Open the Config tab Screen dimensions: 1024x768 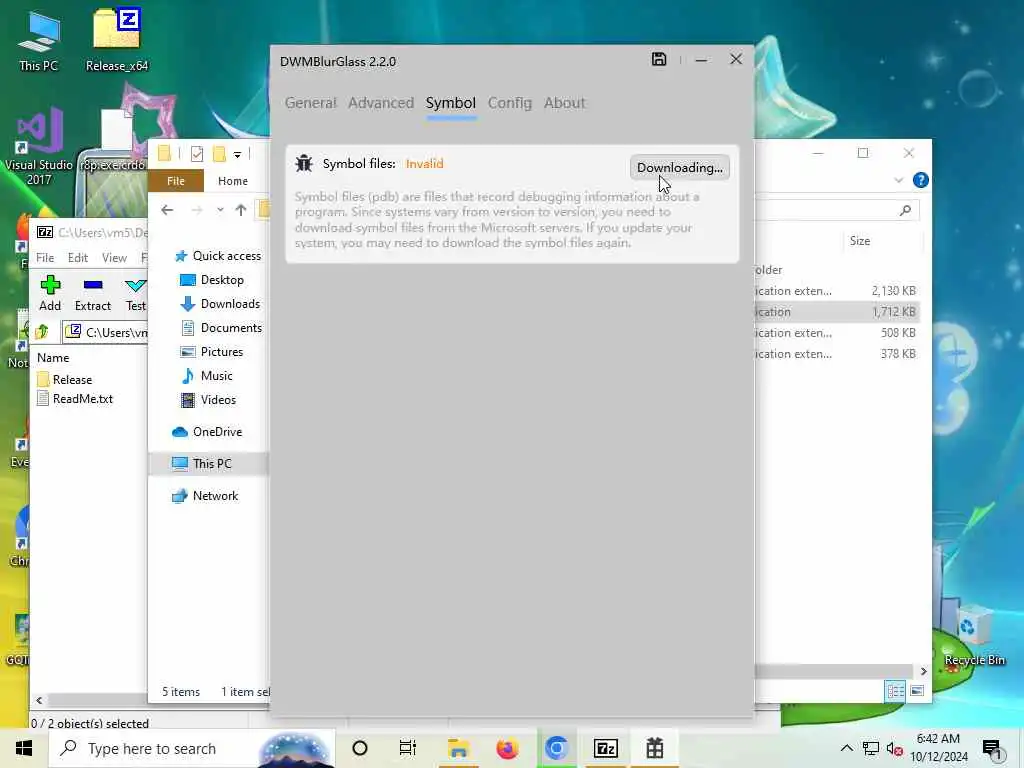(x=509, y=103)
